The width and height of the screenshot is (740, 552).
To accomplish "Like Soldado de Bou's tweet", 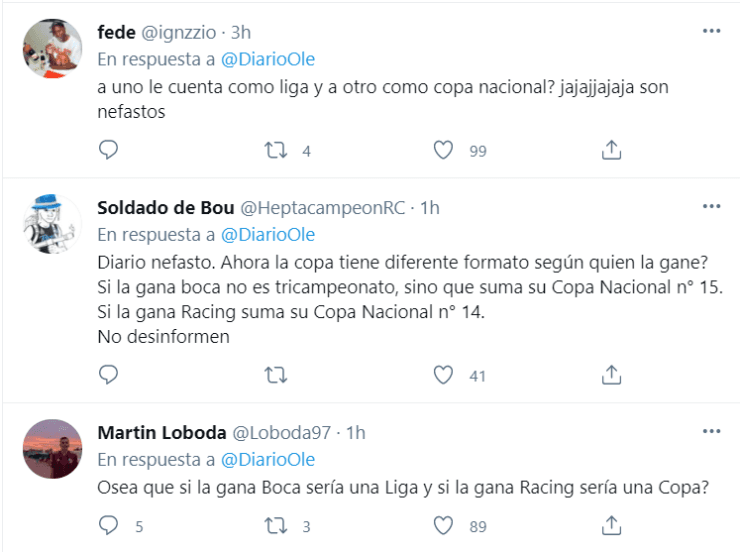I will coord(443,375).
